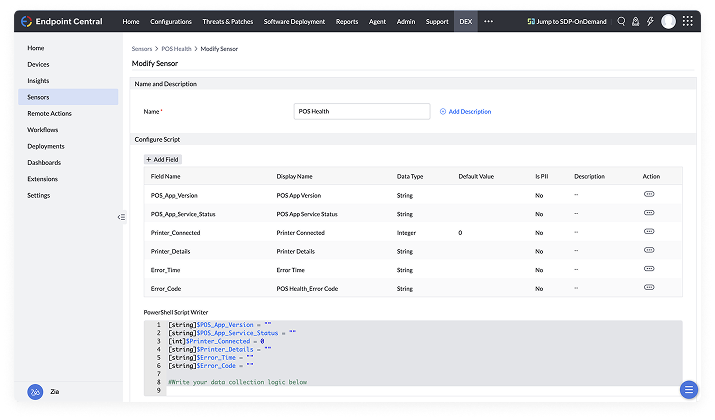Open the search magnifier icon

pos(621,21)
